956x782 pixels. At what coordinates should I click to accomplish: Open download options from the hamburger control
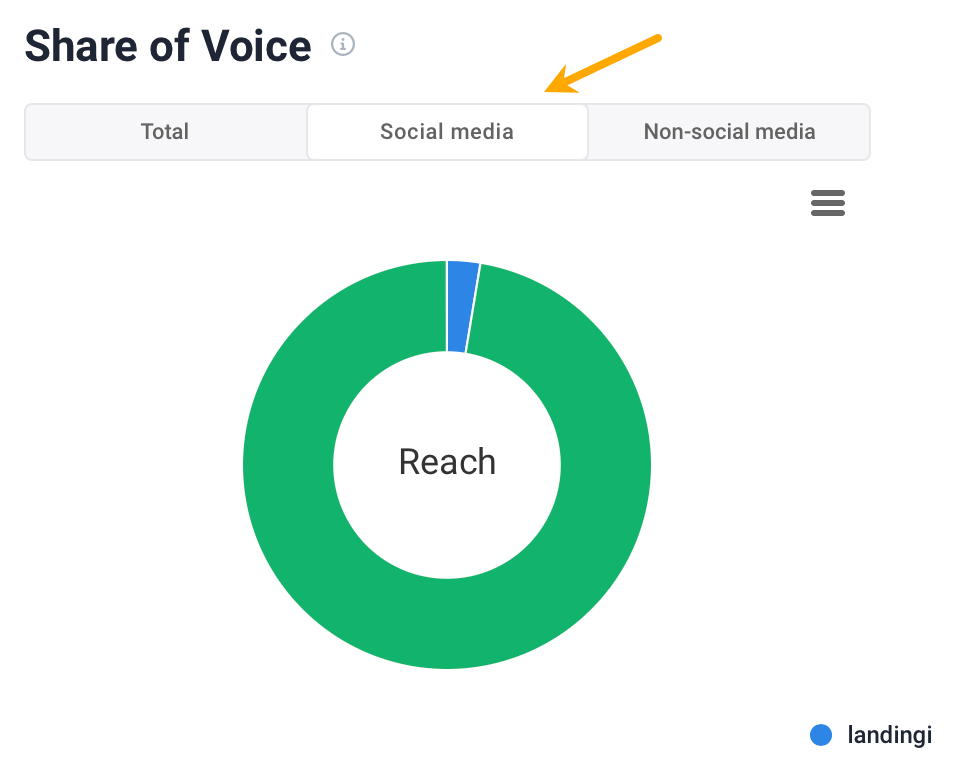[x=828, y=203]
